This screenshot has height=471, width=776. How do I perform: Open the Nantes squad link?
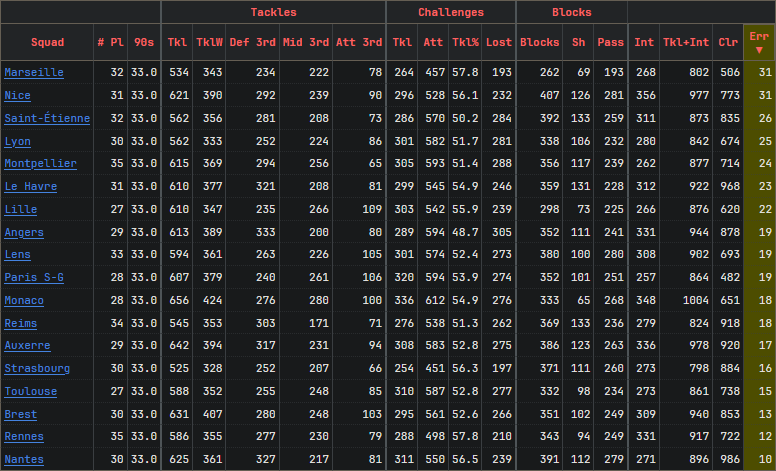pos(24,459)
